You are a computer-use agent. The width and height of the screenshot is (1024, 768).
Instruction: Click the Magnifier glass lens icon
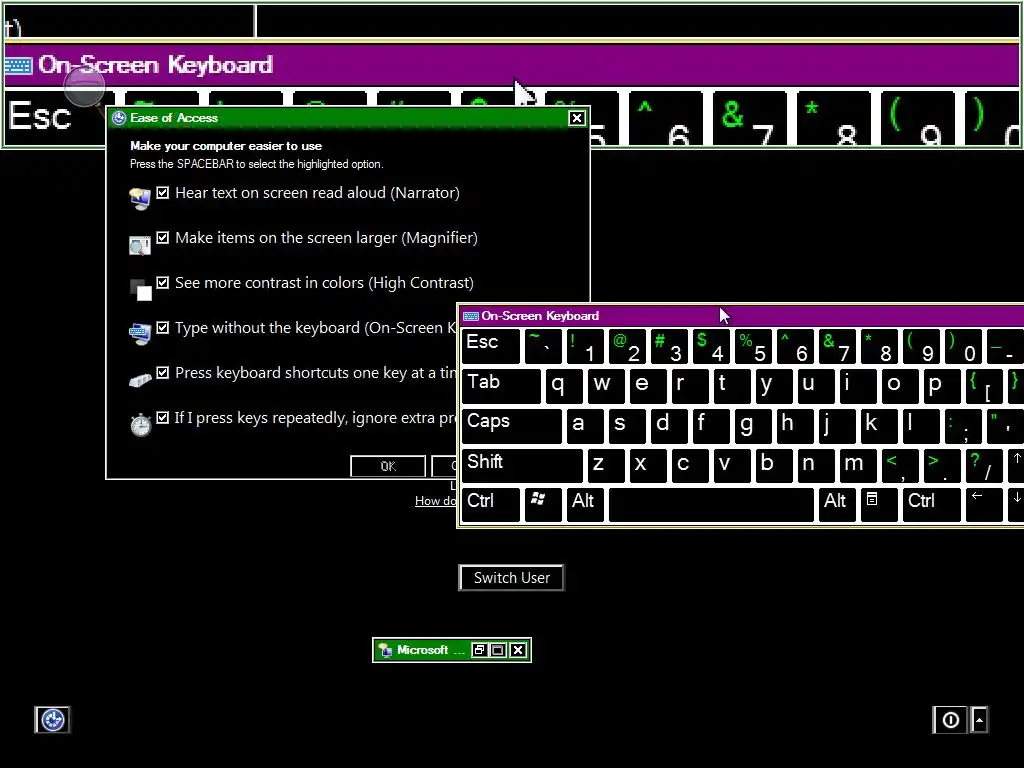coord(84,86)
